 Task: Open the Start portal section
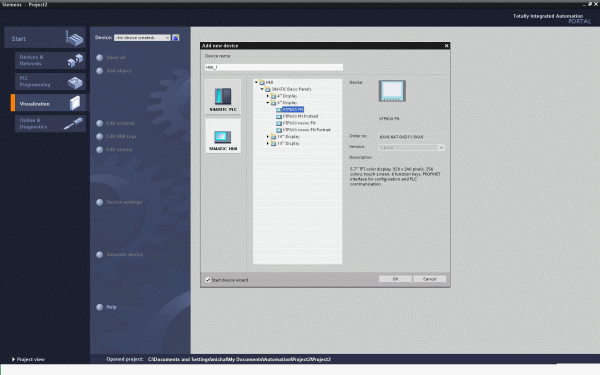click(45, 38)
